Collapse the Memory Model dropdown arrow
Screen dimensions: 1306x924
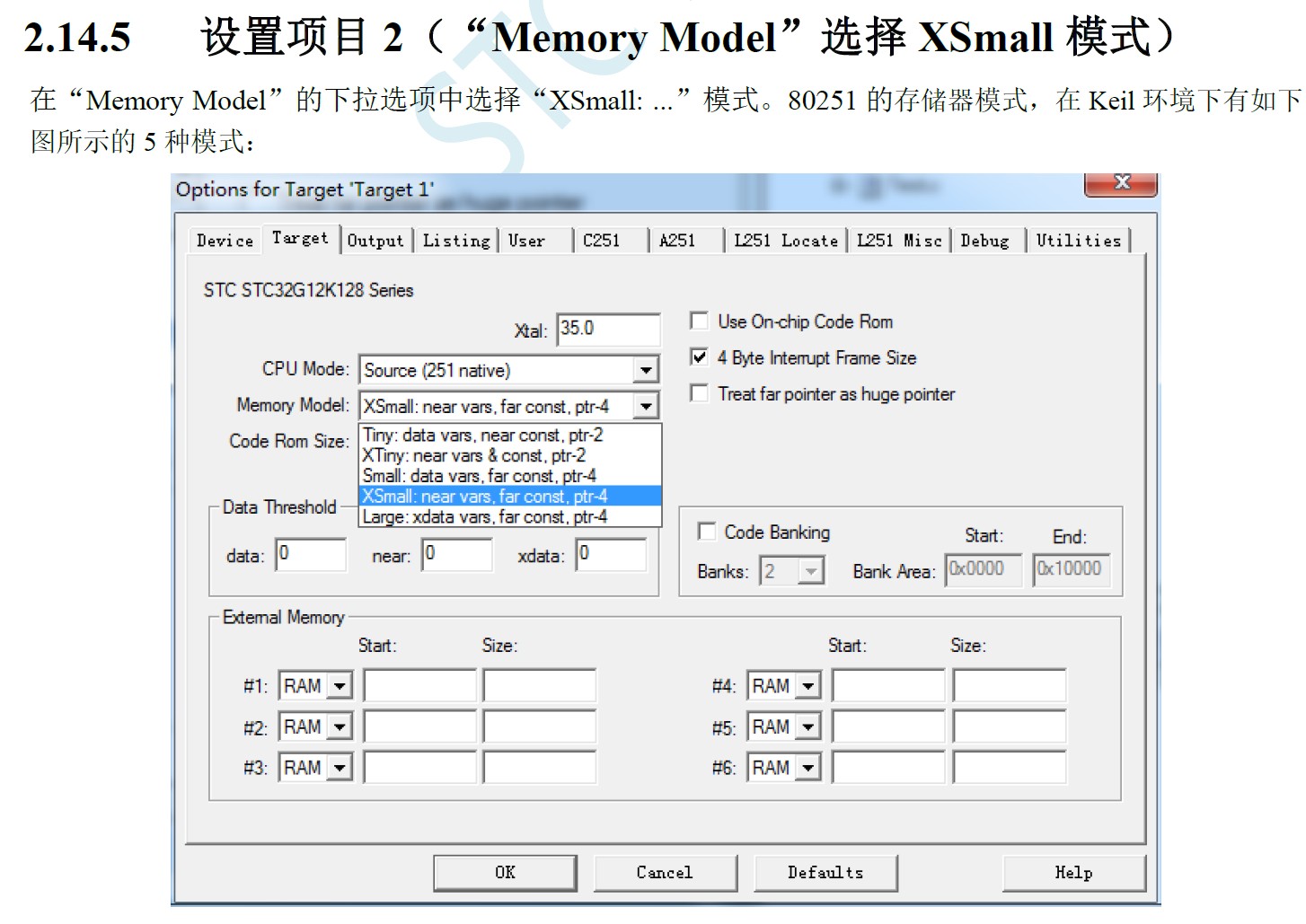click(646, 407)
